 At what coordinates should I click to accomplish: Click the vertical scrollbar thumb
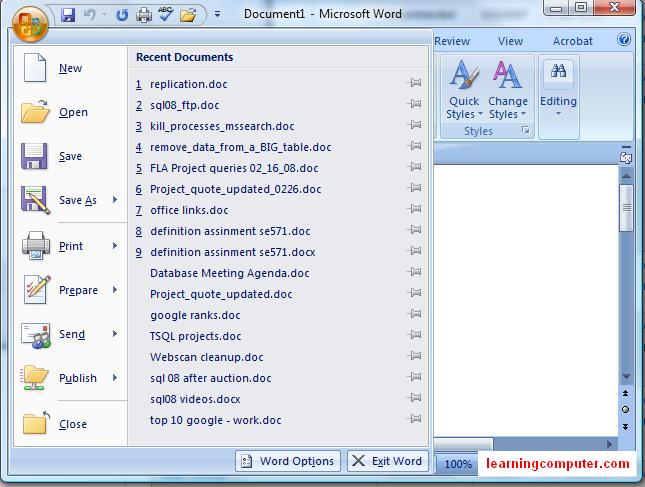point(626,208)
